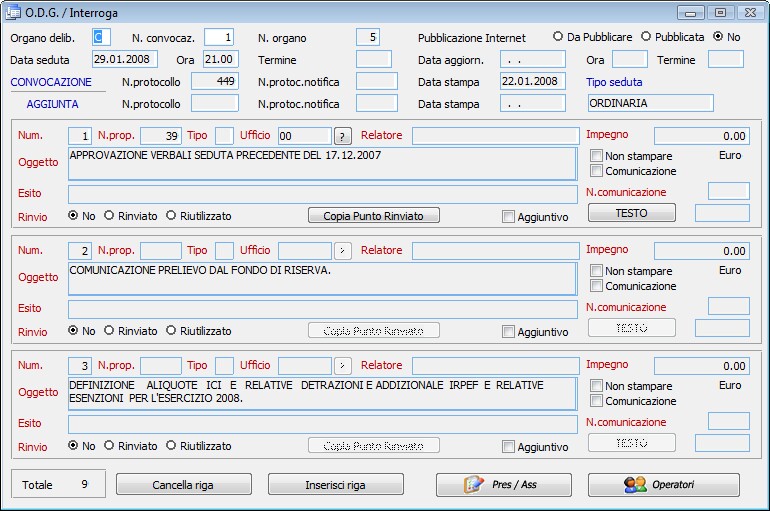Choose 'Riutilizzato' radio in item 2
770x511 pixels.
tap(171, 331)
